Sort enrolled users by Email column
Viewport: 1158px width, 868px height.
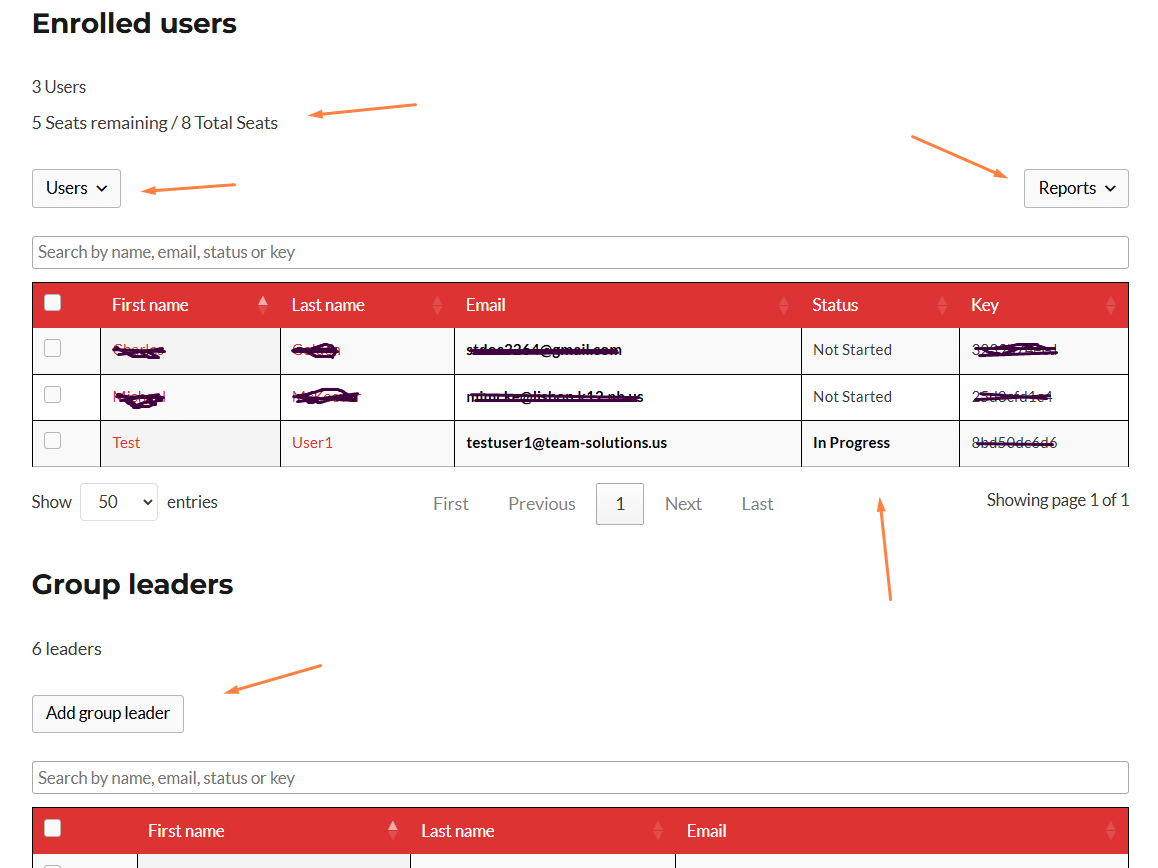(486, 305)
